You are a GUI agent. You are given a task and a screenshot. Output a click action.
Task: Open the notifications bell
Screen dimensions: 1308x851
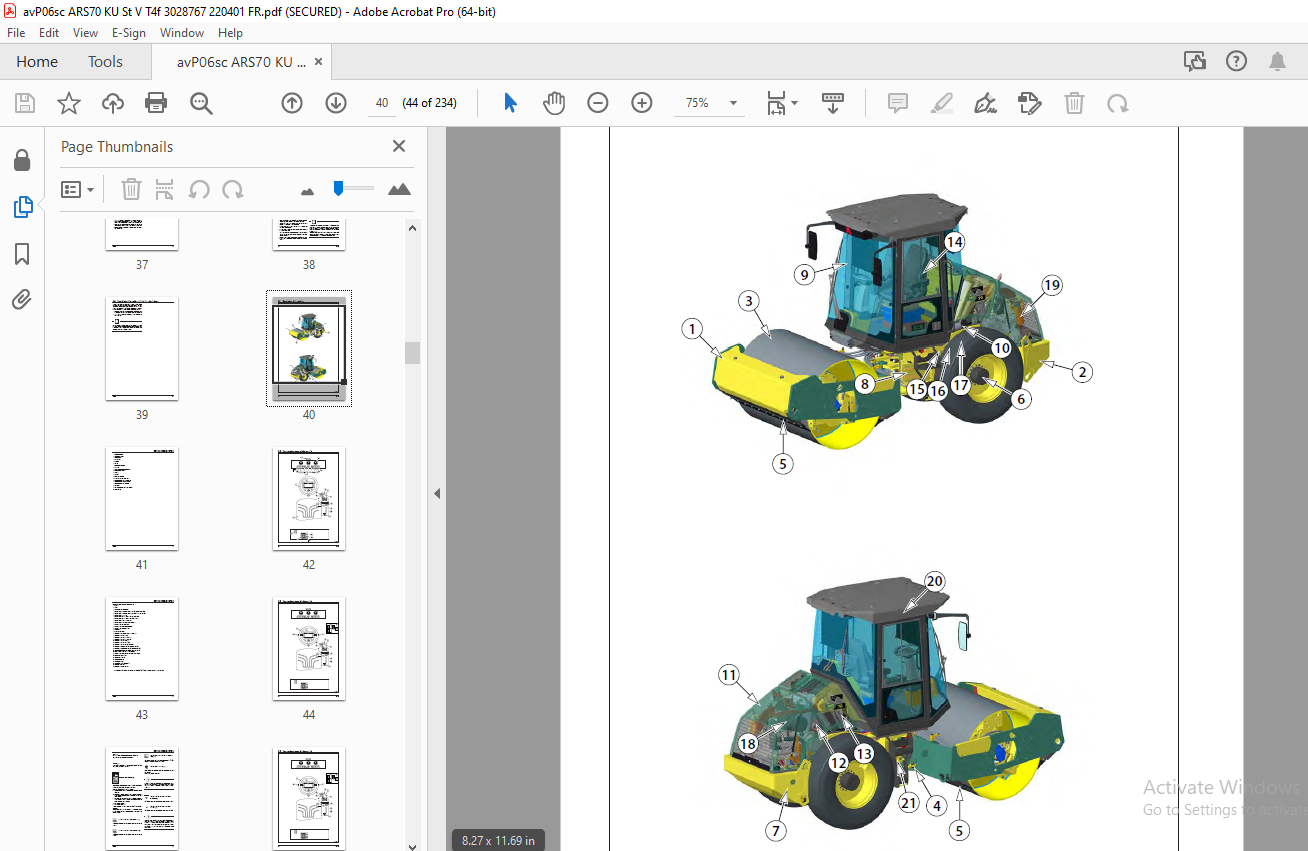1277,61
